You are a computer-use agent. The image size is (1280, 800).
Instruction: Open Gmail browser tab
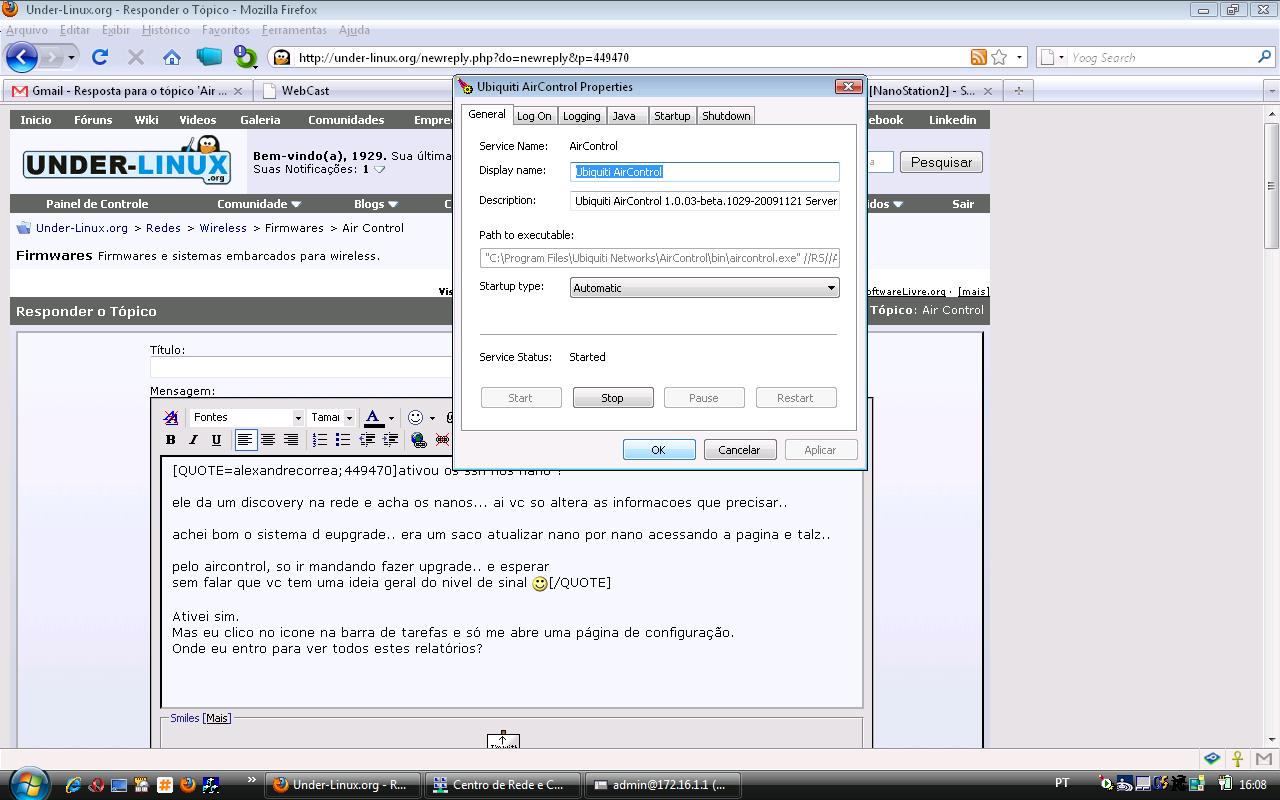click(128, 90)
